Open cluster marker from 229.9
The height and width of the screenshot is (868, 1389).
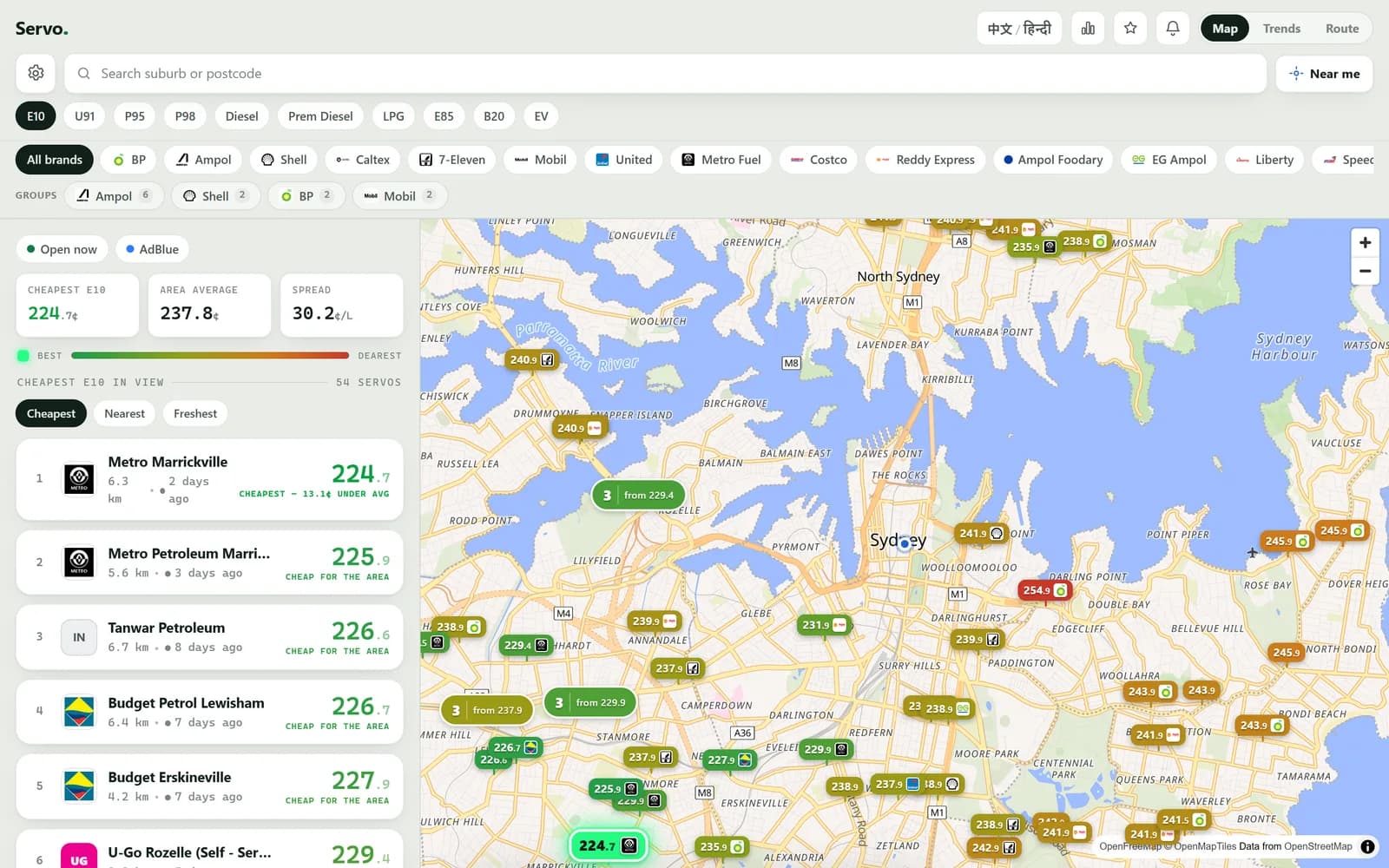coord(590,702)
